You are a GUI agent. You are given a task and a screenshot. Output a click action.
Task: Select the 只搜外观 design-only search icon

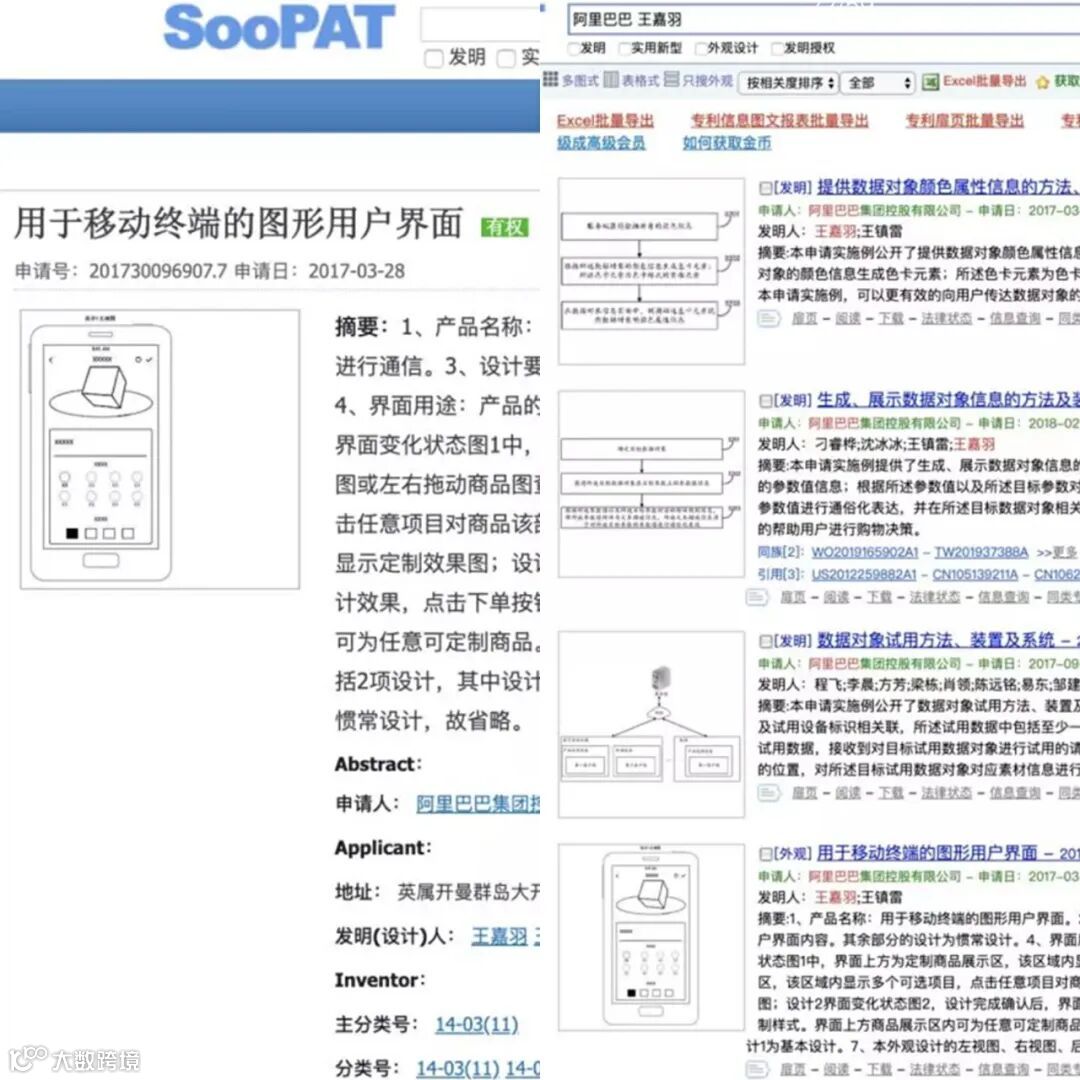672,80
